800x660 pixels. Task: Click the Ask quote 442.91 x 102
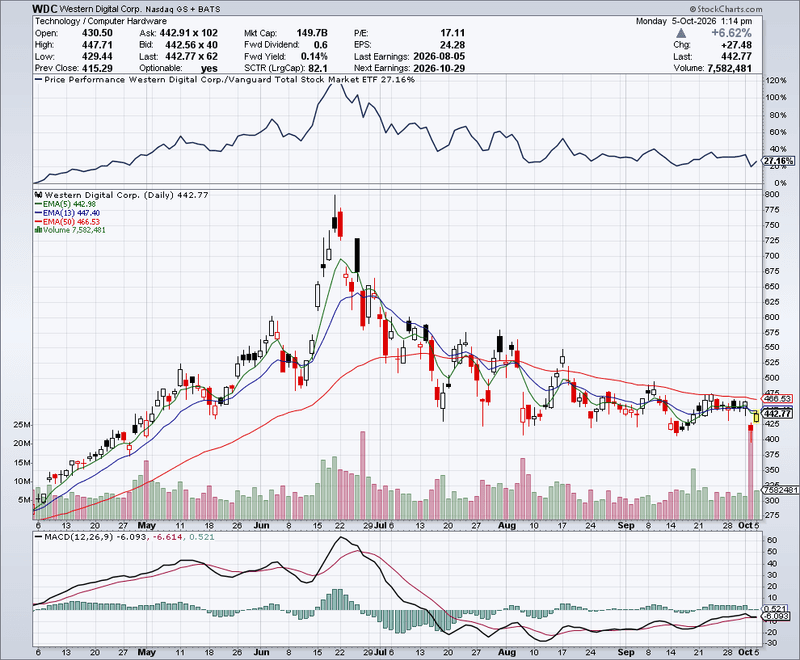189,33
